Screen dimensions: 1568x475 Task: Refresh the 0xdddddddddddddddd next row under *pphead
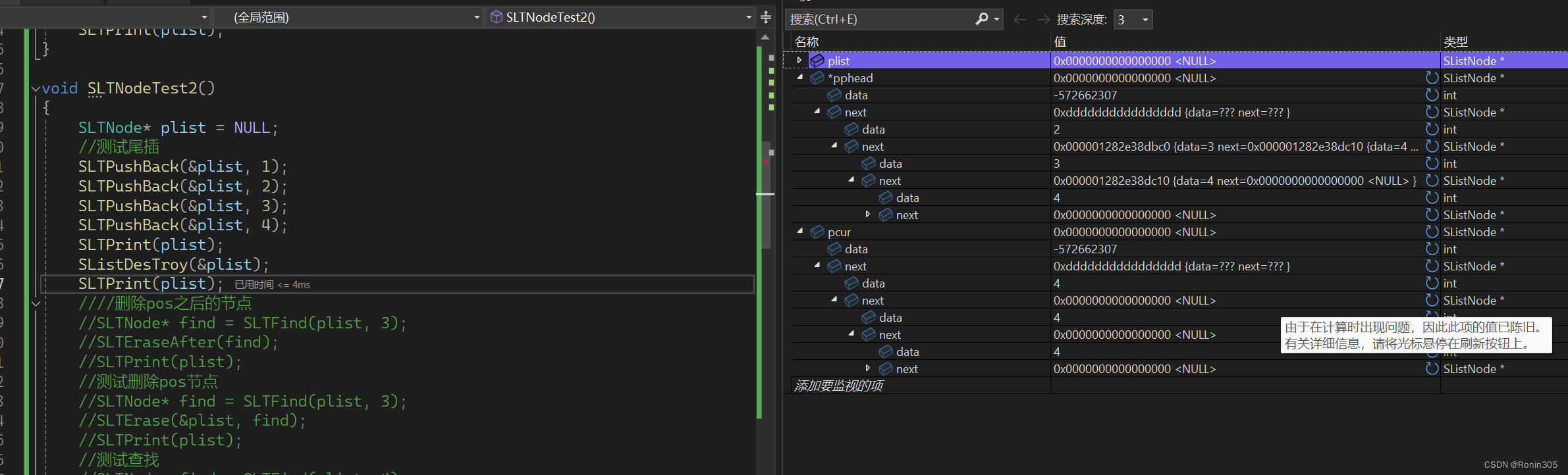[x=1432, y=112]
